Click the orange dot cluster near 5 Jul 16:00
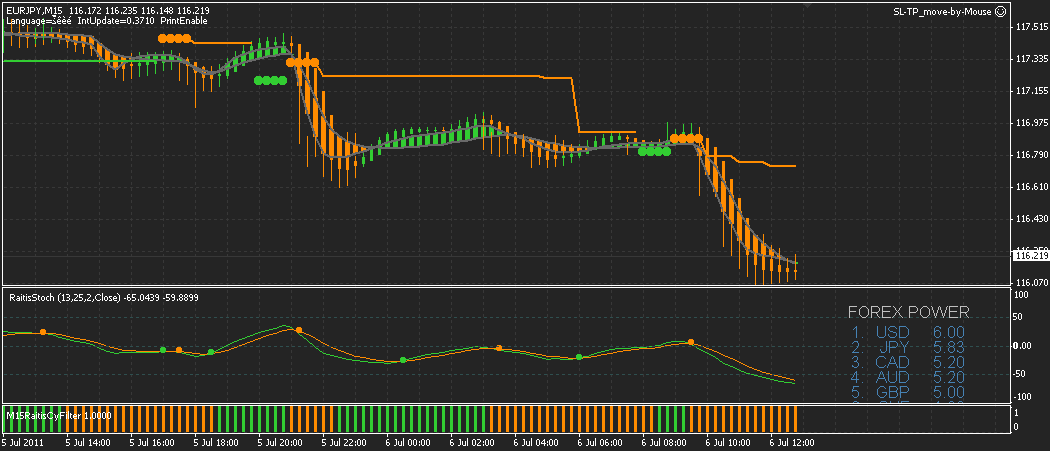The height and width of the screenshot is (451, 1050). point(174,38)
